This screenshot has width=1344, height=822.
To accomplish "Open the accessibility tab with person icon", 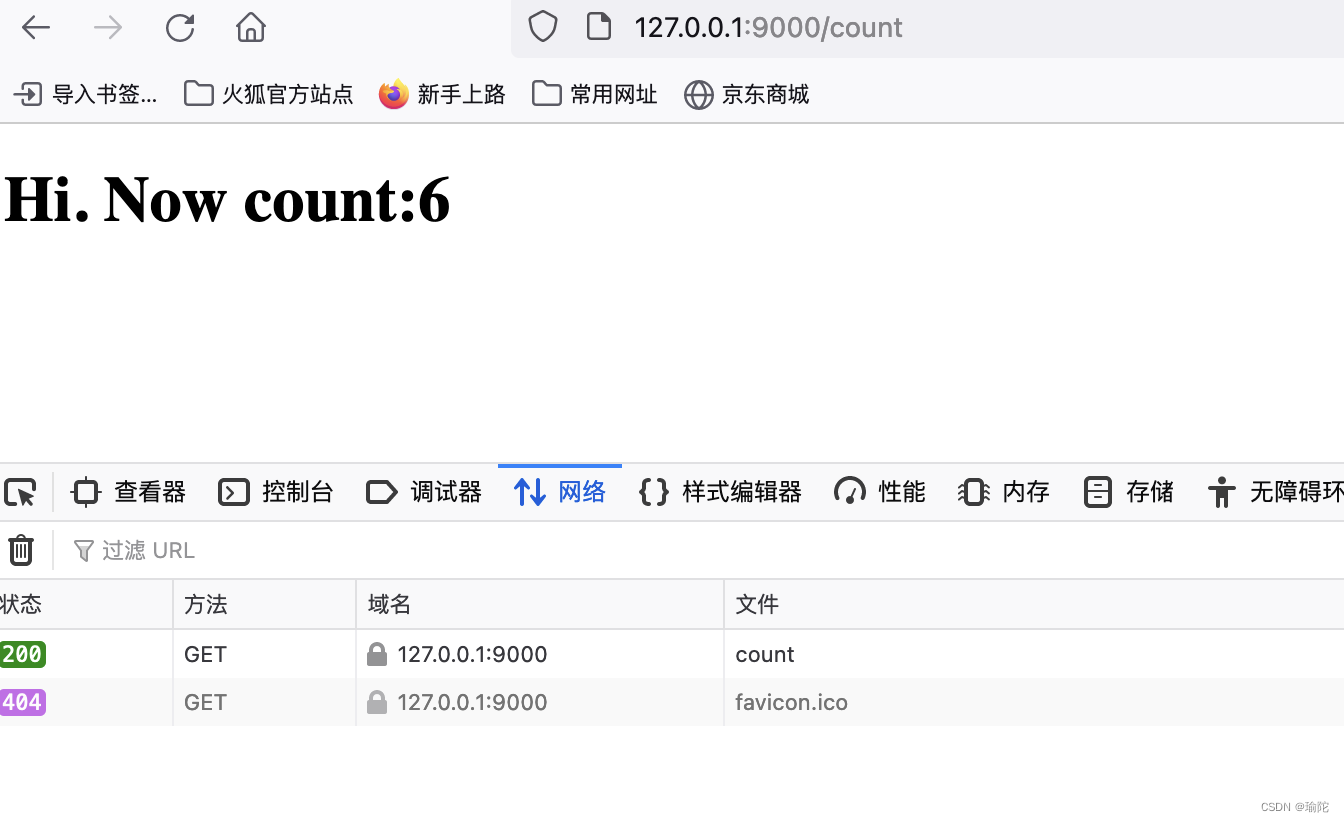I will (x=1274, y=492).
